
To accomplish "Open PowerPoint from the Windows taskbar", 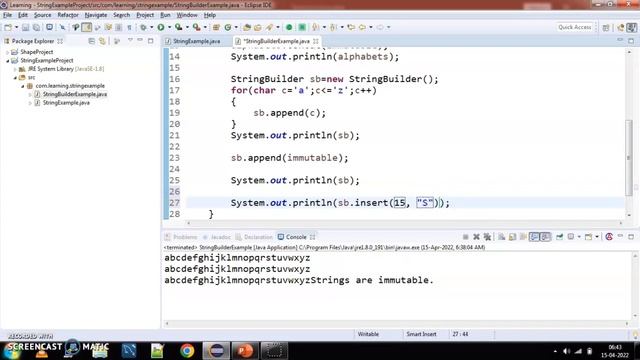I will (244, 351).
